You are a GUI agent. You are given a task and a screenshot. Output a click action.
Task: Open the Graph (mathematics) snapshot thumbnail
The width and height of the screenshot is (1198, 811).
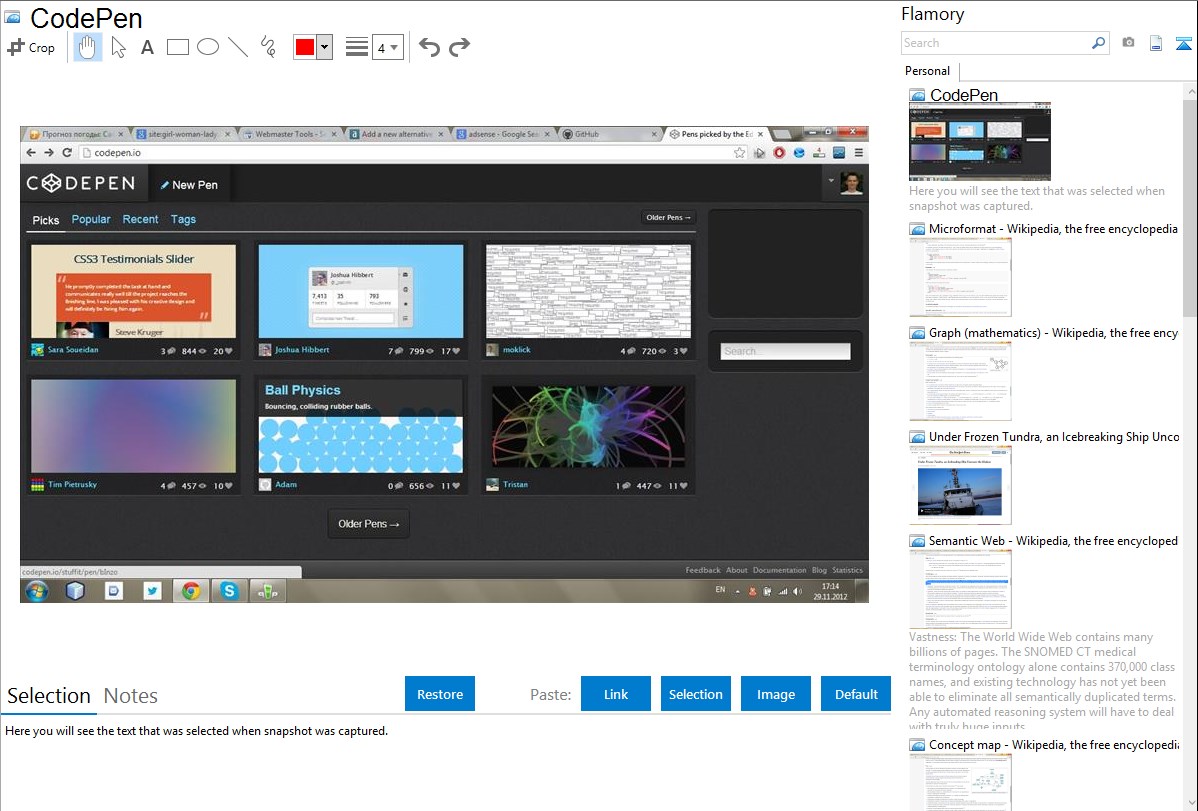[960, 381]
